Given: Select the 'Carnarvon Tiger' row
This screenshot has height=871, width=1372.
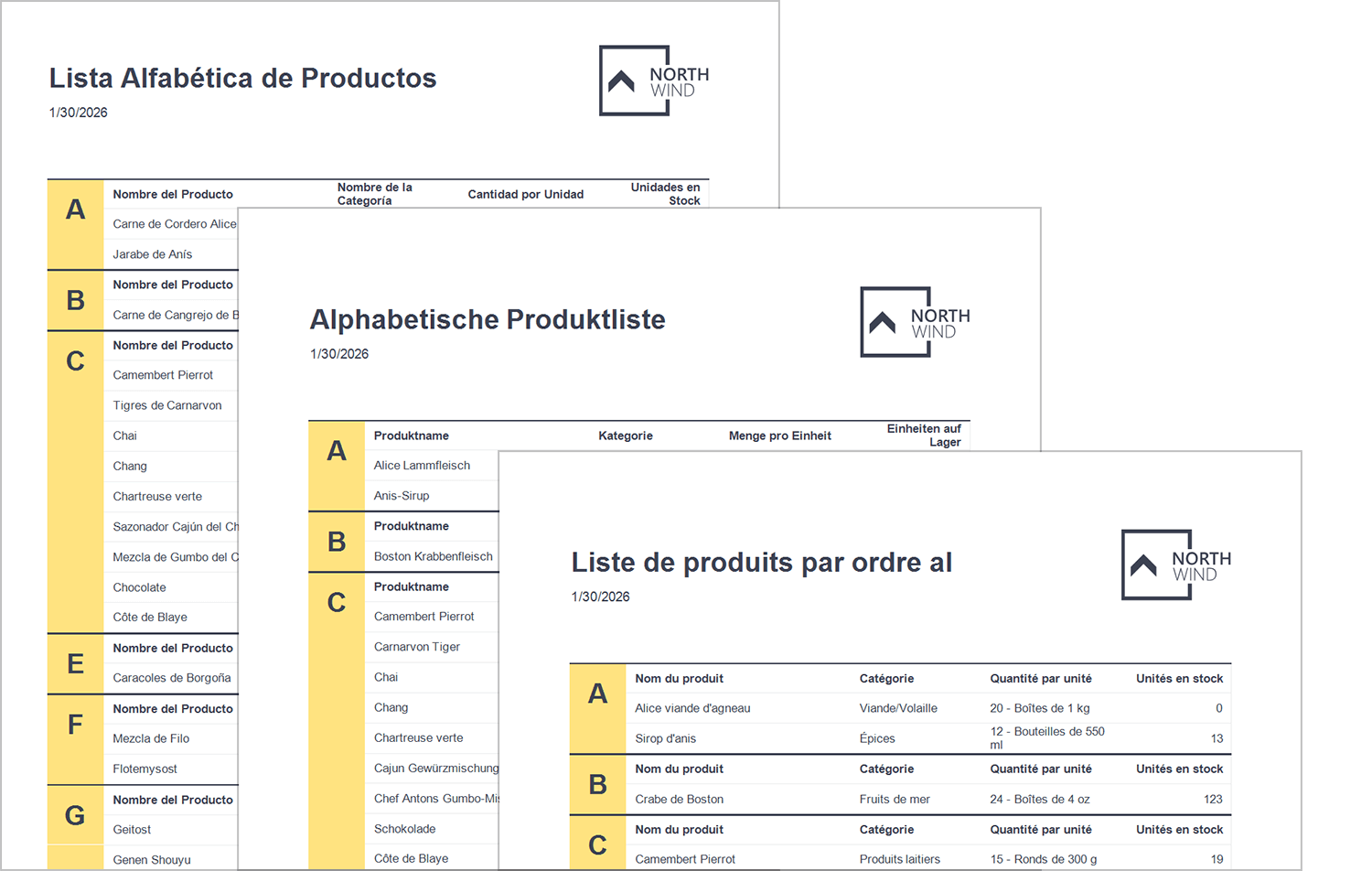Looking at the screenshot, I should (x=432, y=647).
